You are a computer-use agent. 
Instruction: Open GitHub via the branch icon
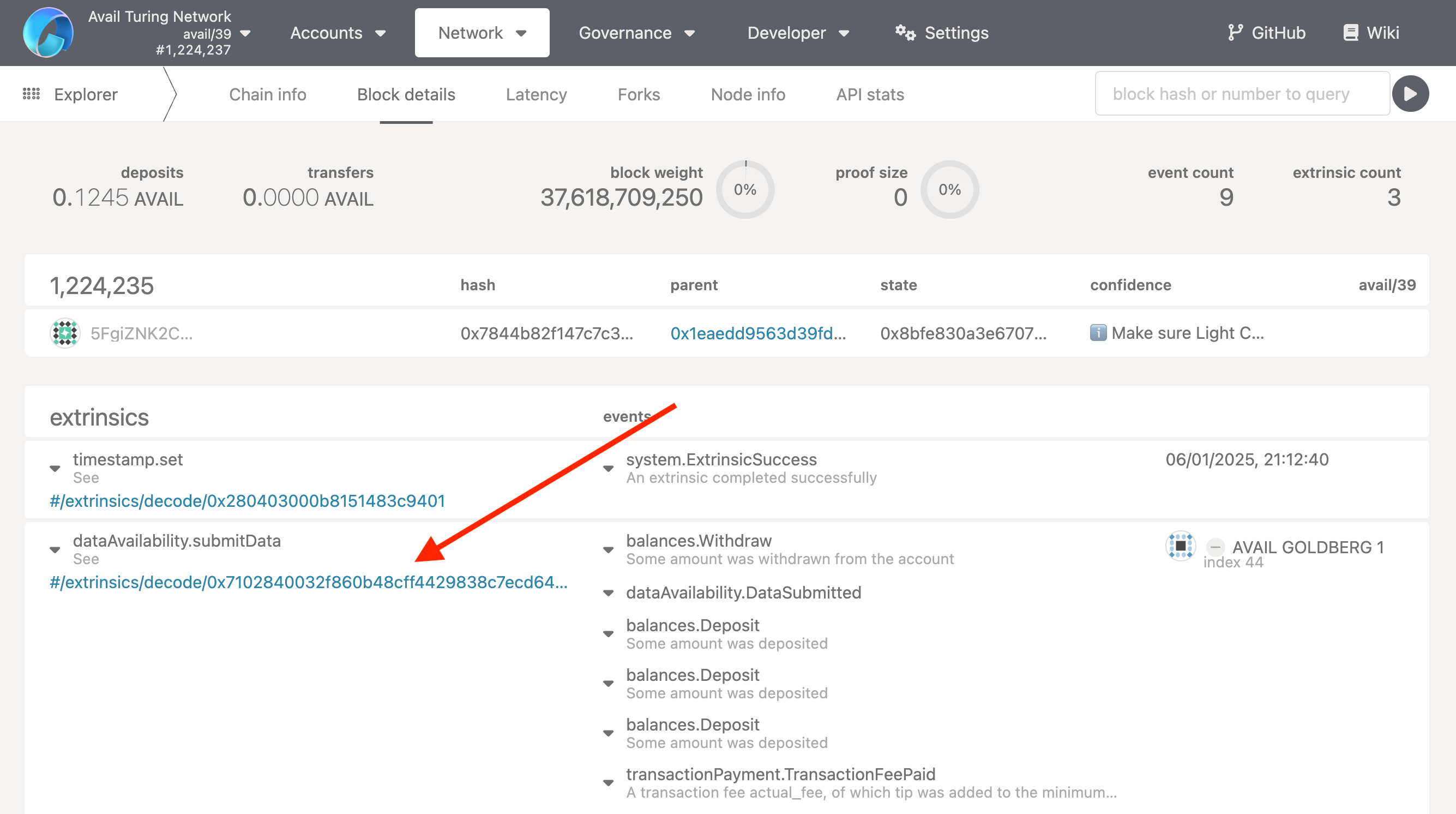click(1236, 33)
